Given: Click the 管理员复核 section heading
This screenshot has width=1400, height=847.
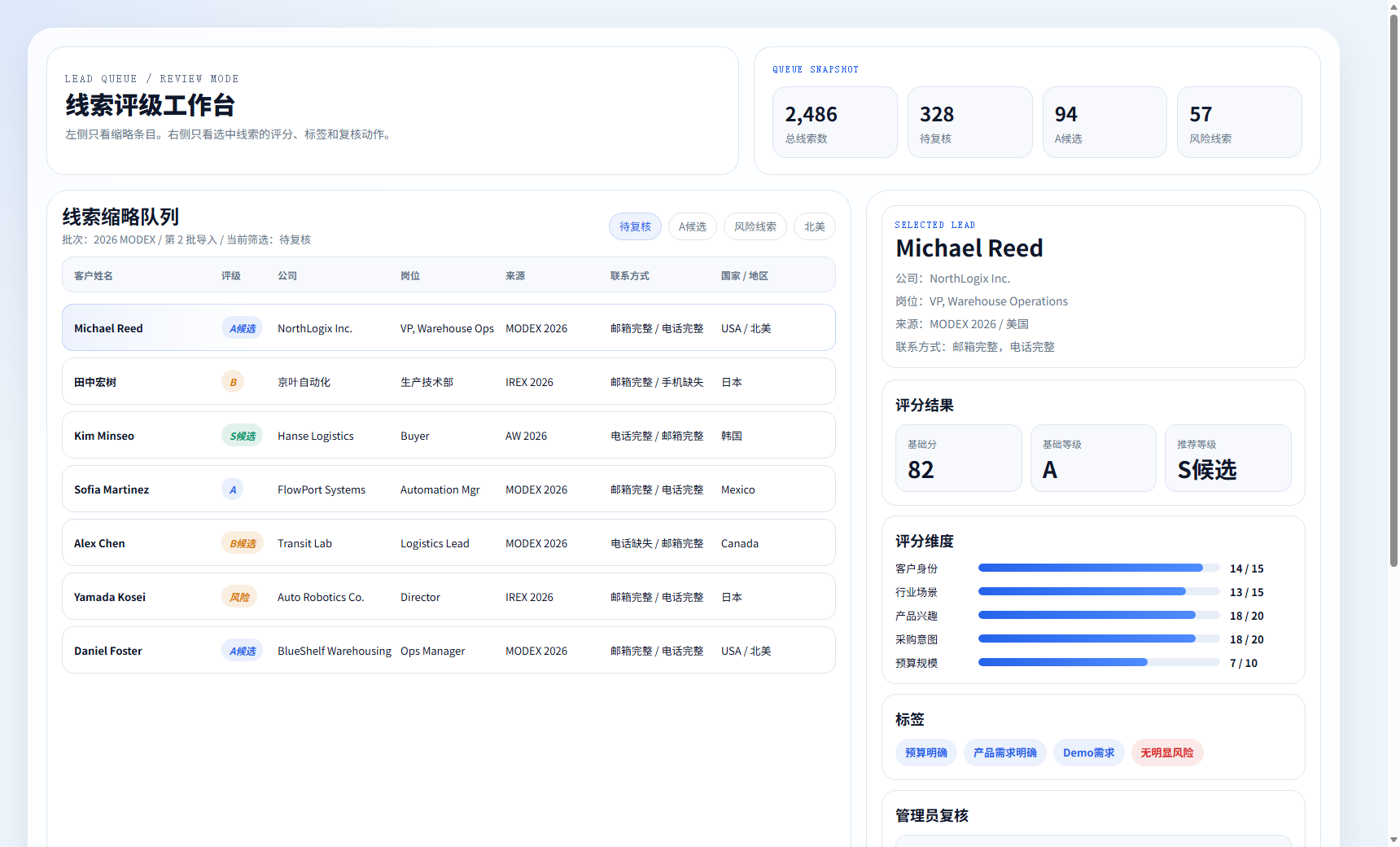Looking at the screenshot, I should pos(932,815).
